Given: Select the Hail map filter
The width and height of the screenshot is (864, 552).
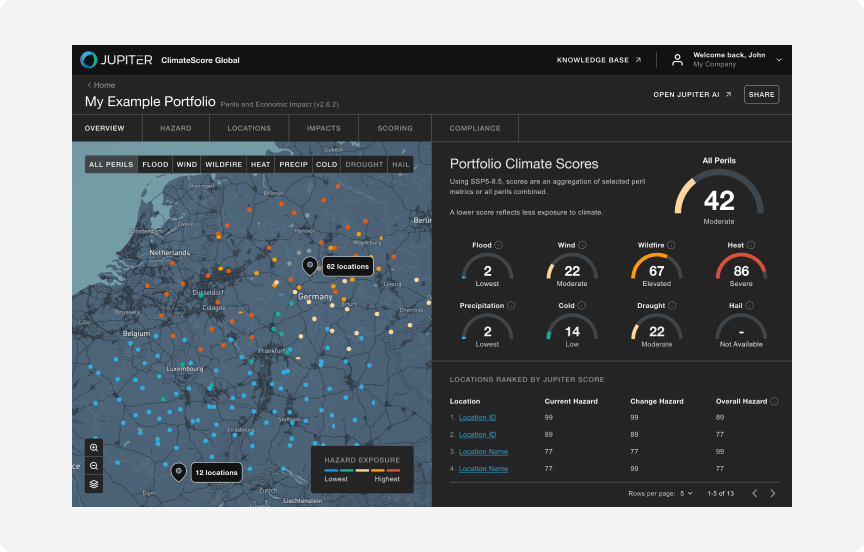Looking at the screenshot, I should (401, 164).
